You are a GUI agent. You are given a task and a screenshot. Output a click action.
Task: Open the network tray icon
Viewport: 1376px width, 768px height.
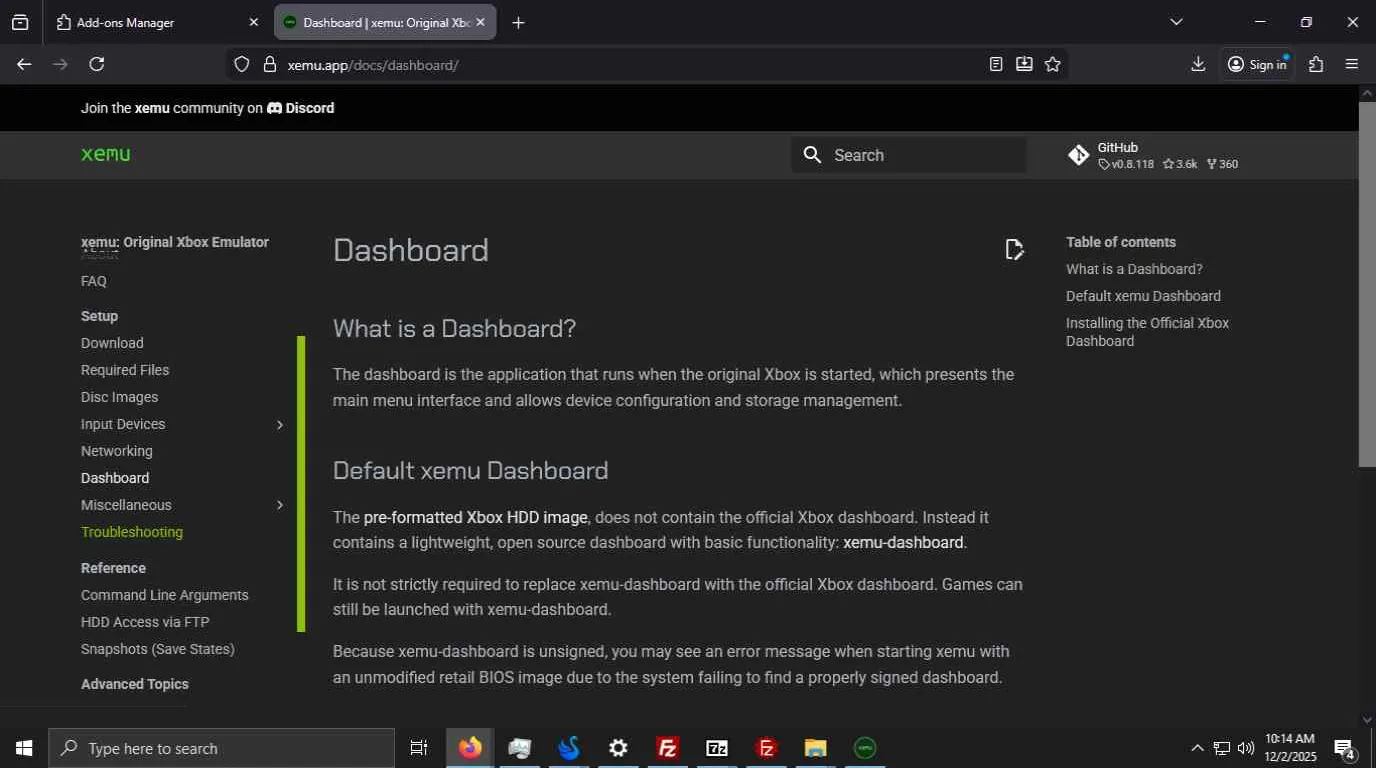click(x=1222, y=748)
